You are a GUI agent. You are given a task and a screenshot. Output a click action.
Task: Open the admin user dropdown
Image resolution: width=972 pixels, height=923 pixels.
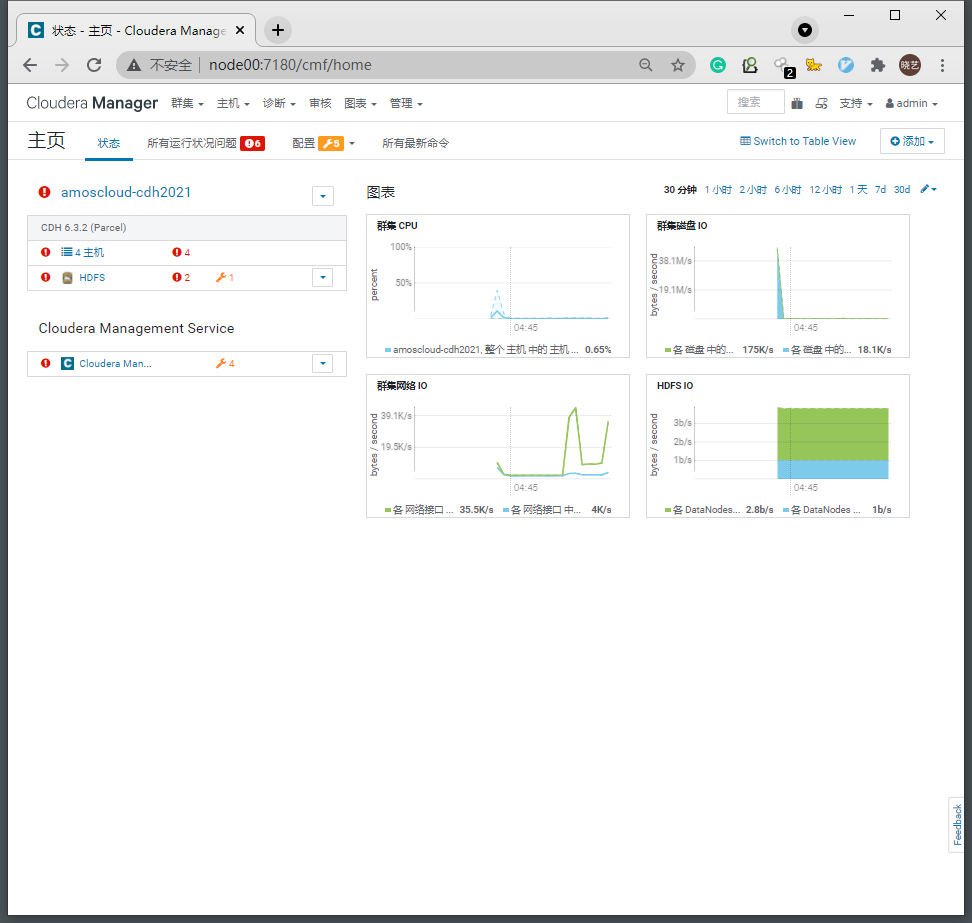pyautogui.click(x=911, y=104)
